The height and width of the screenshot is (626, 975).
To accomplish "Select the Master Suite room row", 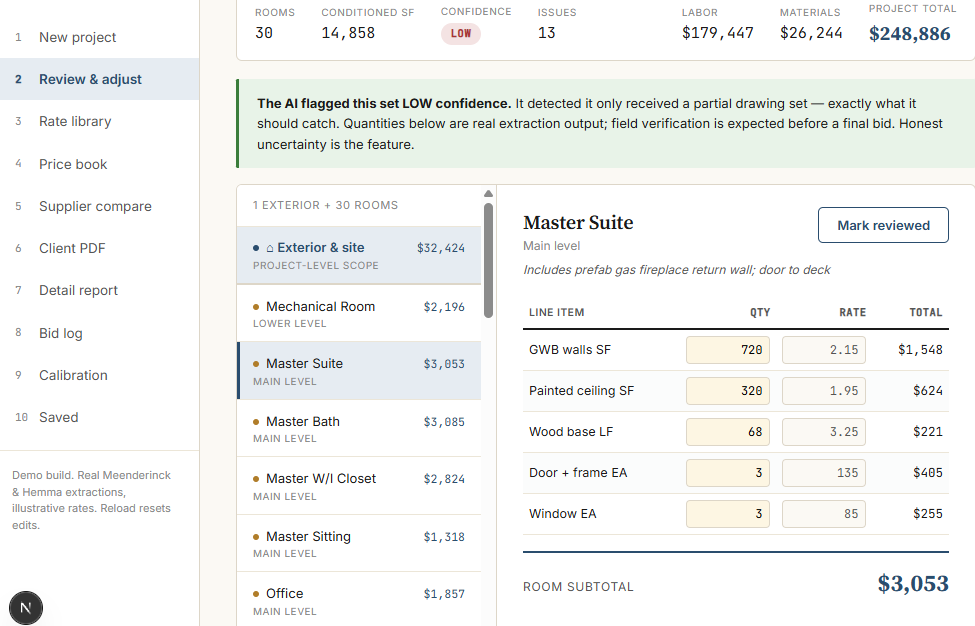I will click(359, 371).
